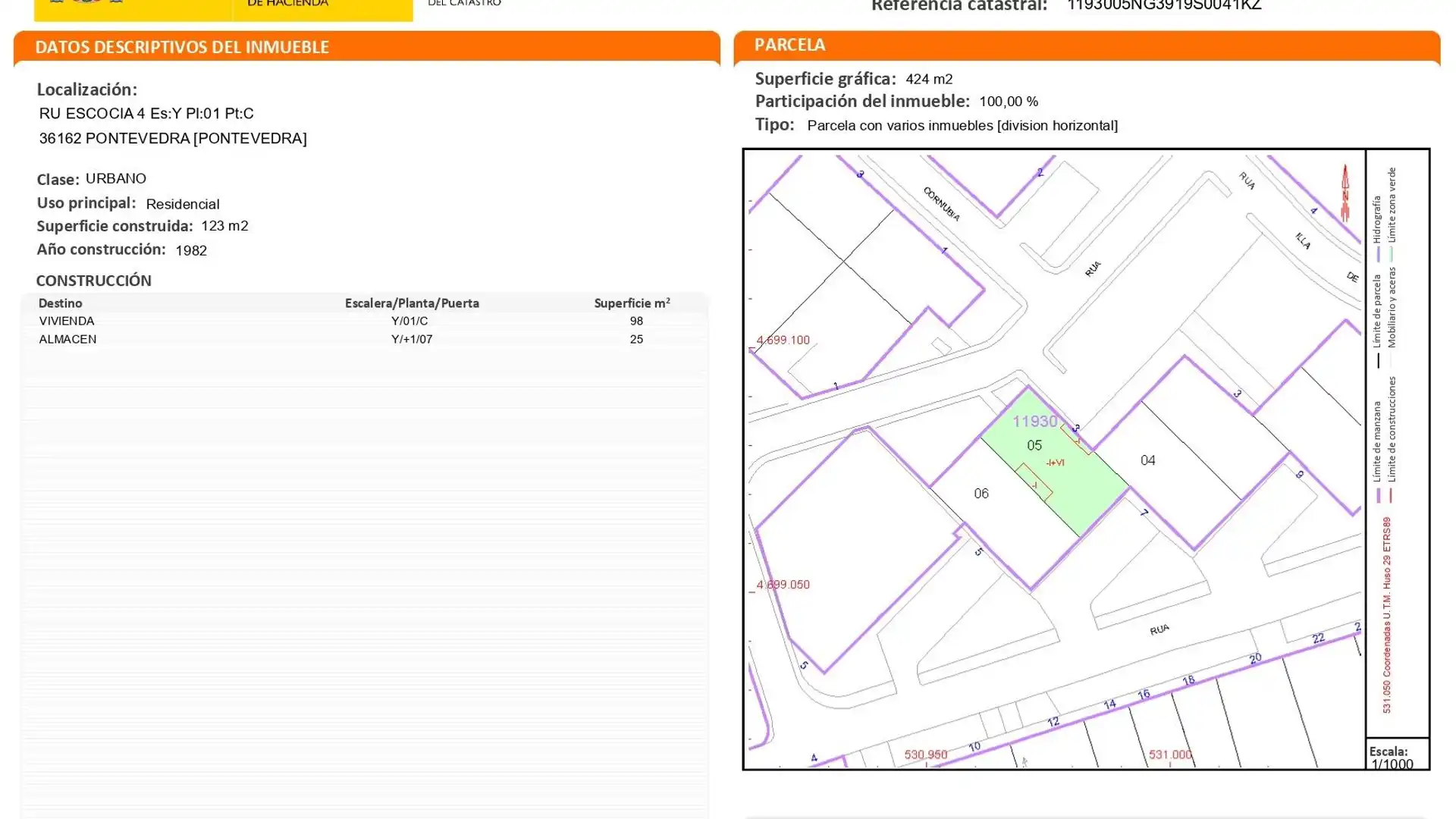Click the purple block code 11930 label
1456x819 pixels.
(x=1034, y=422)
